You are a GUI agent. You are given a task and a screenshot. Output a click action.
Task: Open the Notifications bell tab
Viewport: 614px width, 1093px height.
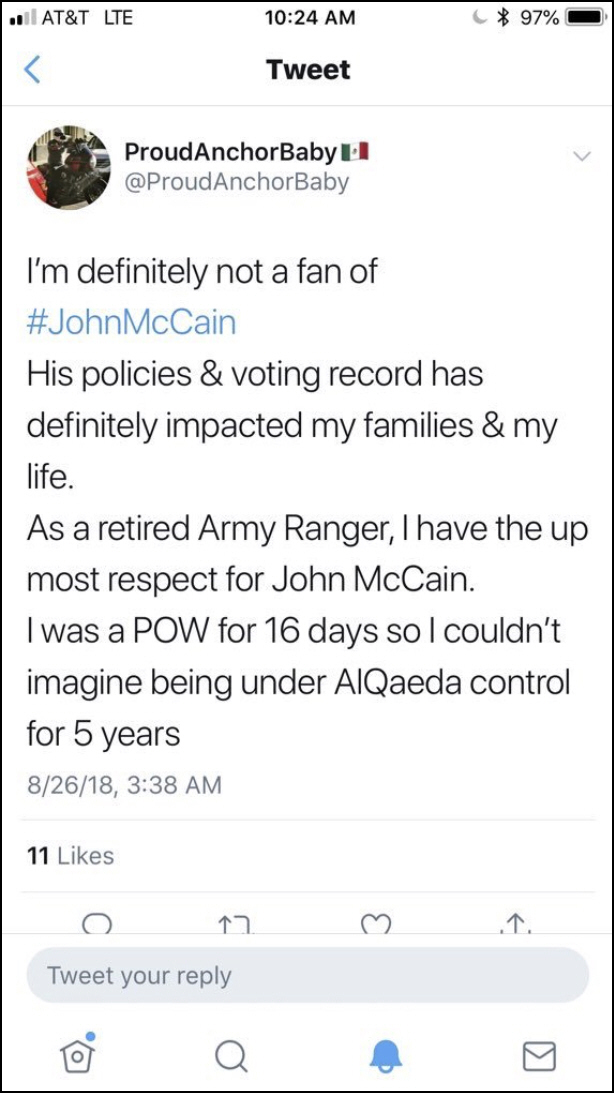click(x=385, y=1055)
